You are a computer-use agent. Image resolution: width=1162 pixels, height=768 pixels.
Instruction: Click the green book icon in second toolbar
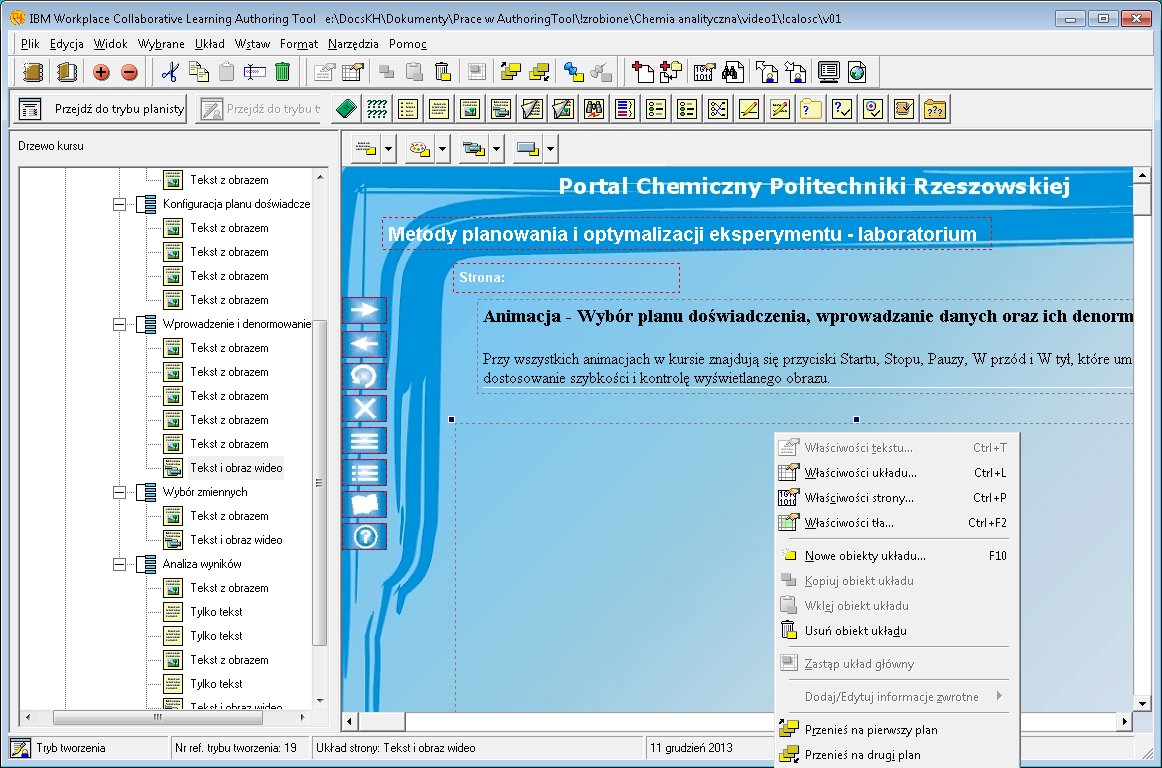click(346, 109)
